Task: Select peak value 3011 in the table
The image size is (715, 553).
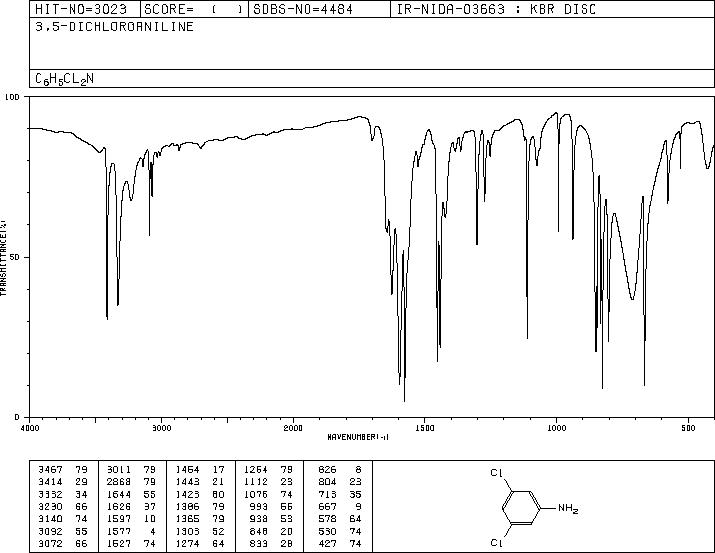Action: 119,469
